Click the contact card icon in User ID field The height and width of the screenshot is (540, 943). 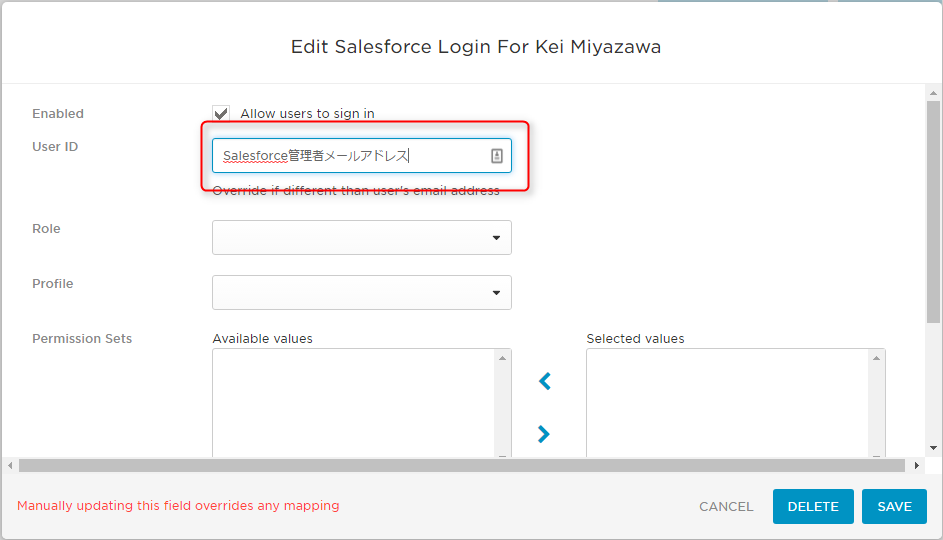point(497,156)
